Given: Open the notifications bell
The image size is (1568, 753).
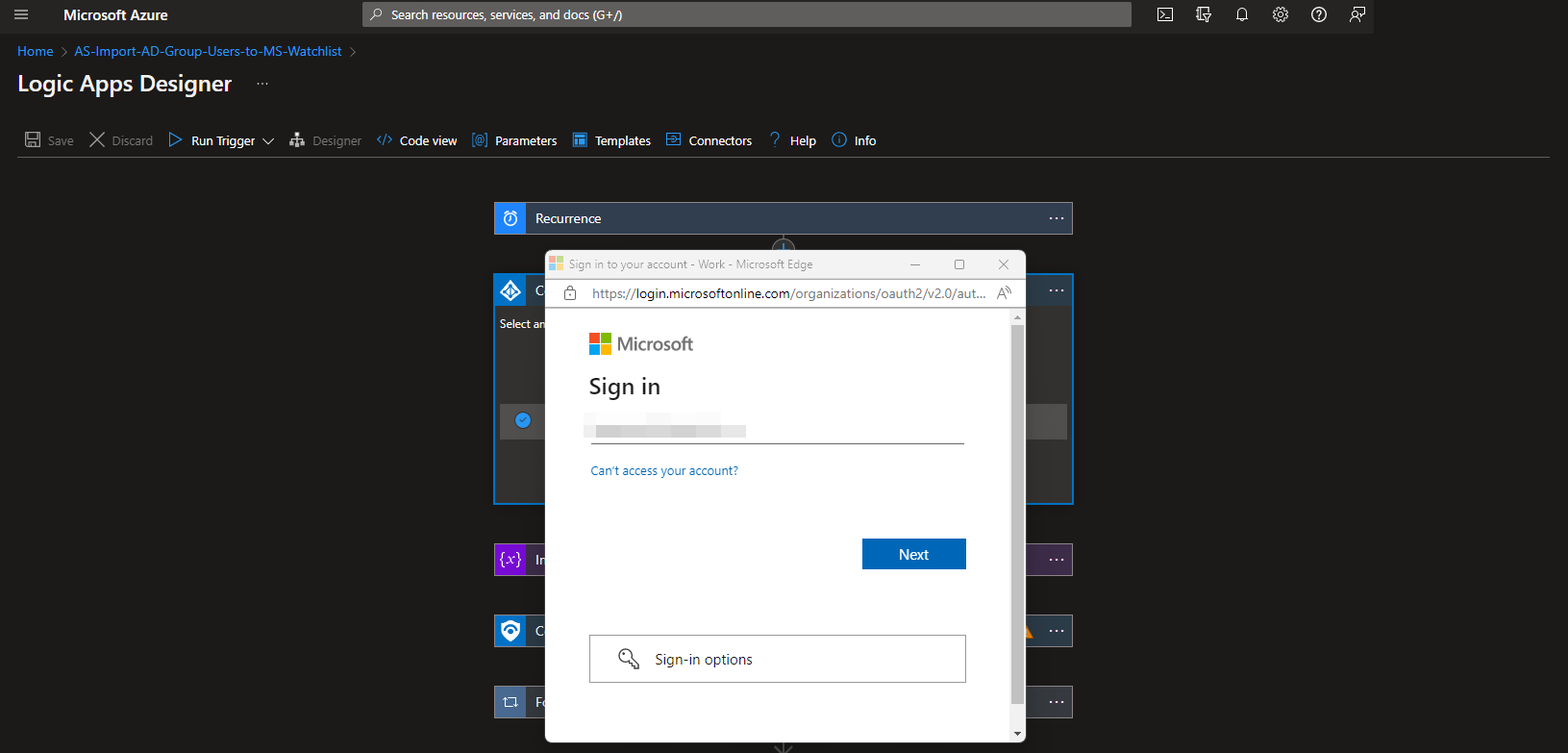Looking at the screenshot, I should tap(1242, 14).
